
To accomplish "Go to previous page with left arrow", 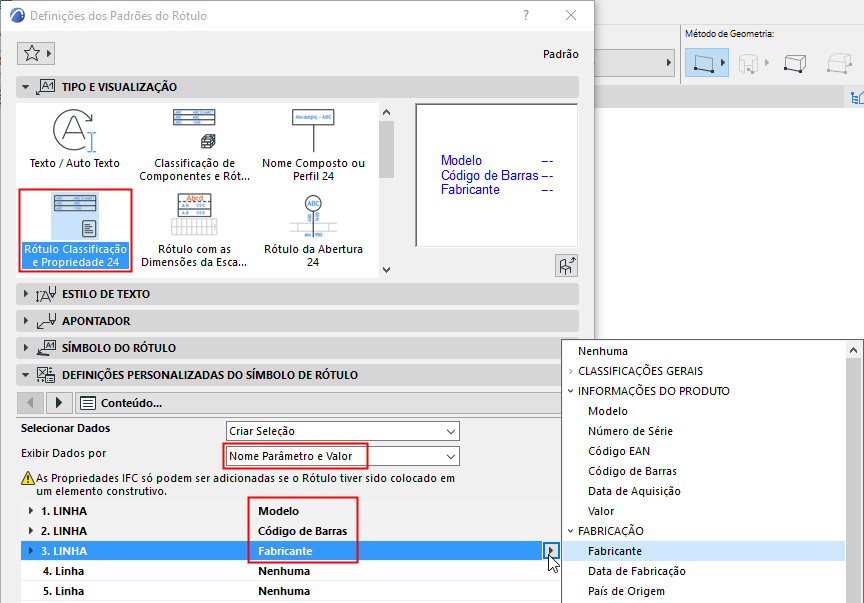I will pos(30,403).
